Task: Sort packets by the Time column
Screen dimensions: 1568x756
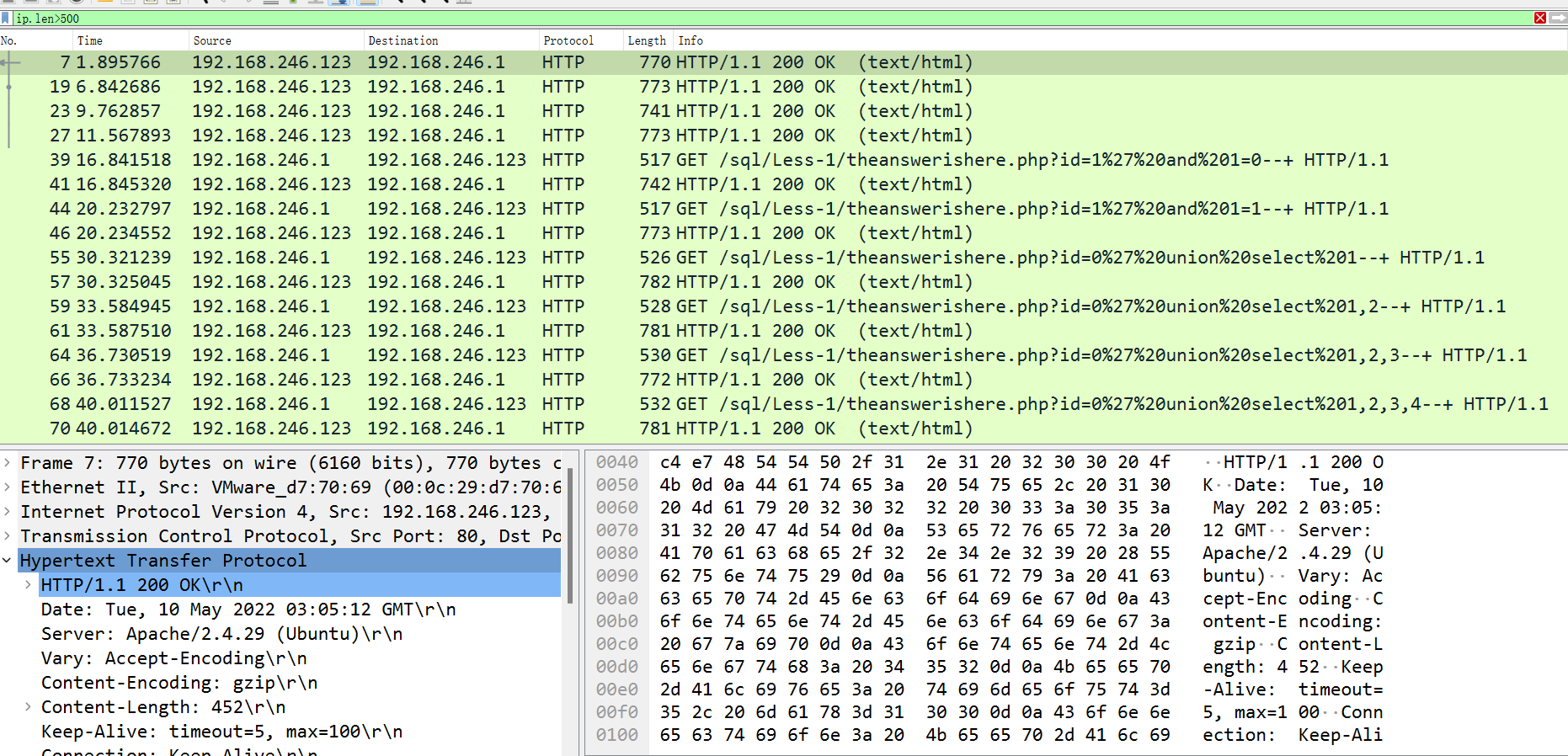Action: click(x=131, y=40)
